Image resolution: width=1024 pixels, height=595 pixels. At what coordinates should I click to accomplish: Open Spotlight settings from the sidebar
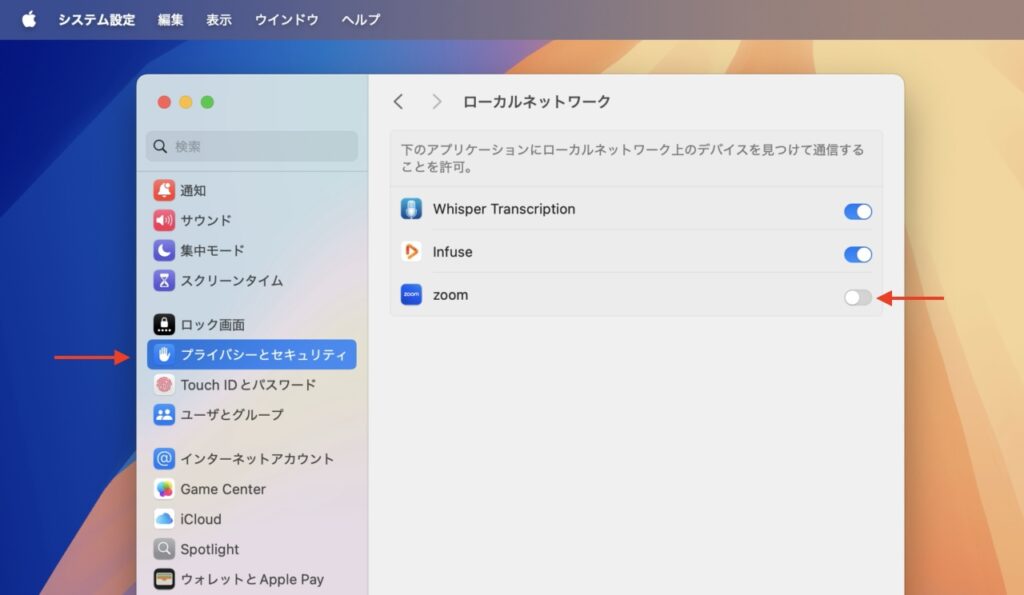165,549
